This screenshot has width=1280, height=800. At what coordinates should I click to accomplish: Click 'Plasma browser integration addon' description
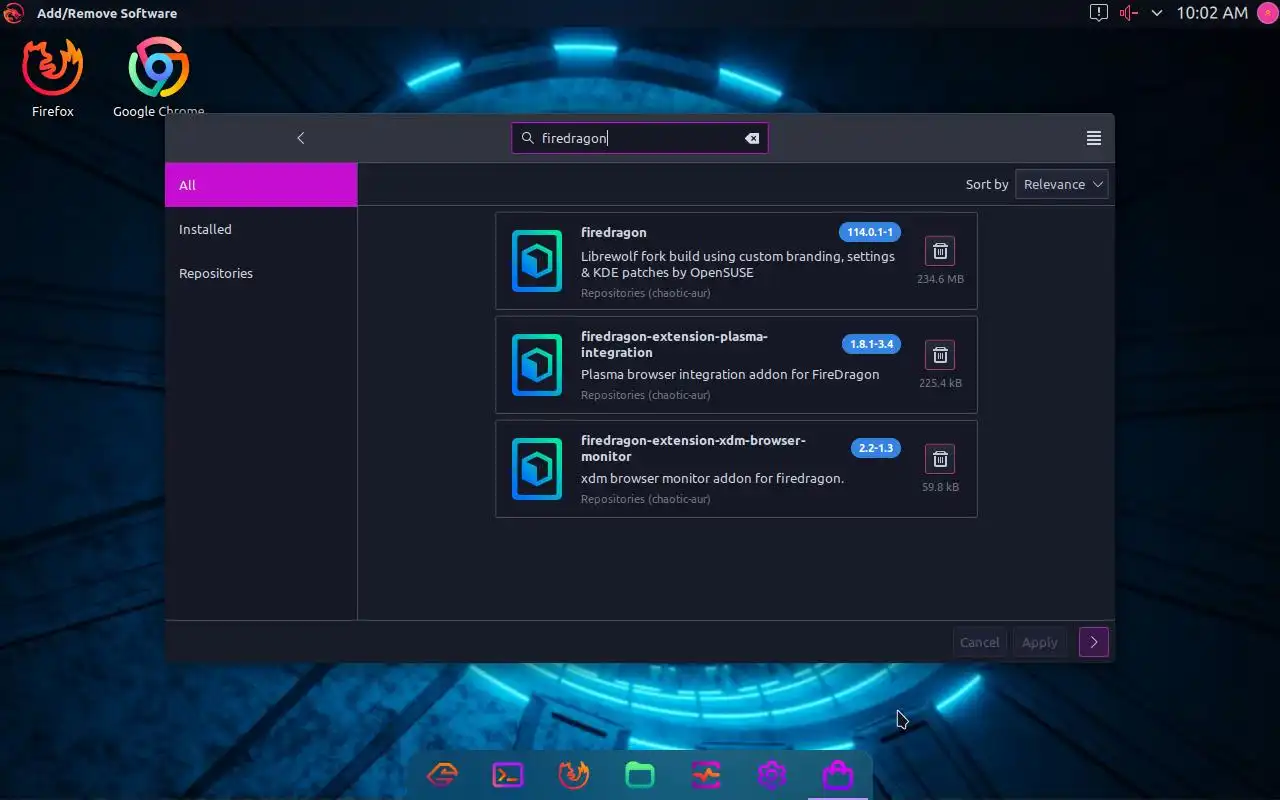click(730, 374)
